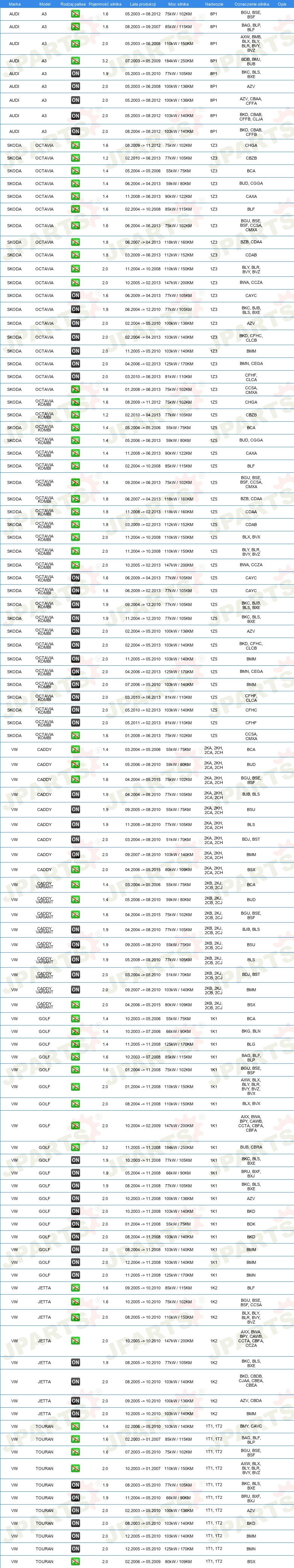The width and height of the screenshot is (294, 1568).
Task: Select 184kW / 250KM in Audi A3 row
Action: [x=178, y=61]
